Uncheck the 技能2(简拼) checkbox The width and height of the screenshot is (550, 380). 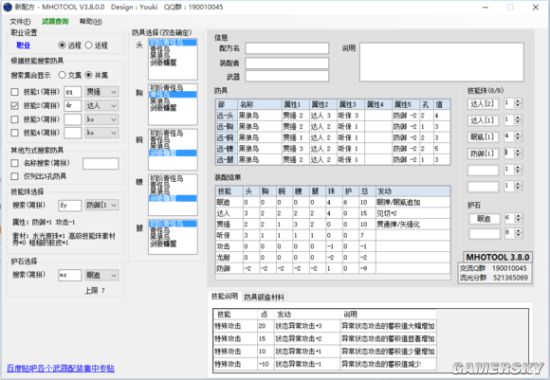(15, 106)
